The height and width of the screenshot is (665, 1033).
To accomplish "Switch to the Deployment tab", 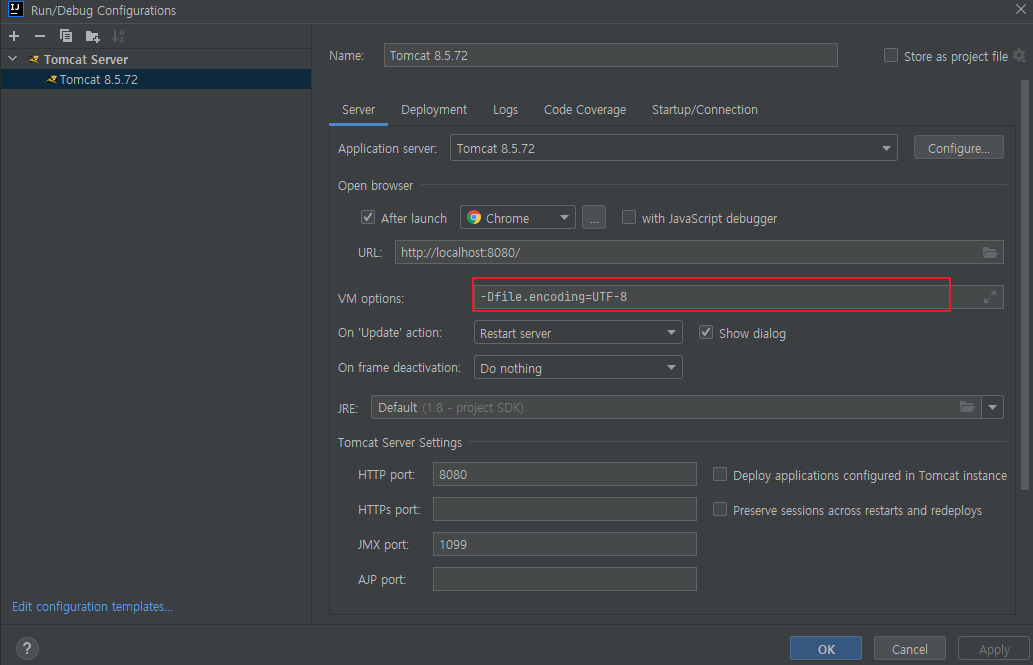I will tap(433, 110).
